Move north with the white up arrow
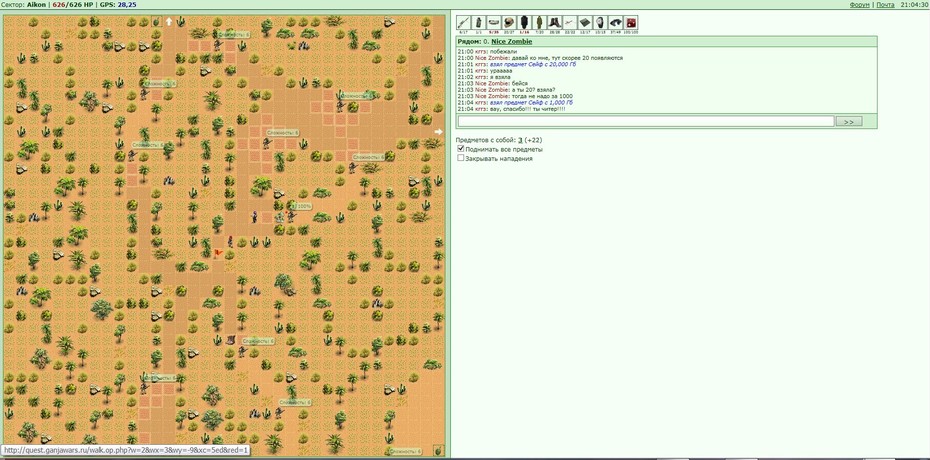 pyautogui.click(x=168, y=21)
